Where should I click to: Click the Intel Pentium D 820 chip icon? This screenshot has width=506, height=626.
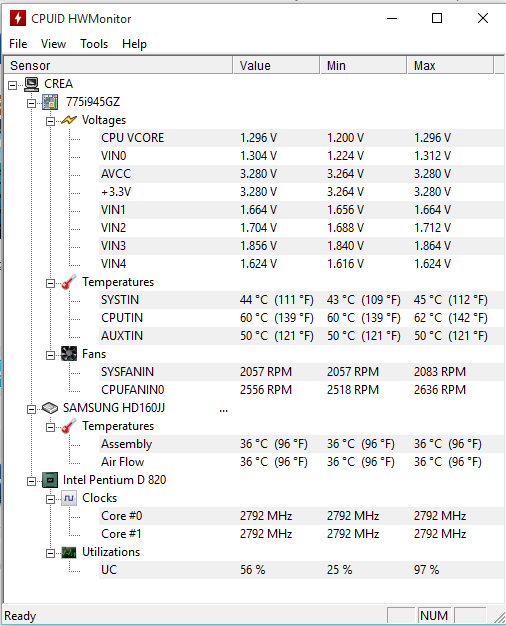(50, 480)
